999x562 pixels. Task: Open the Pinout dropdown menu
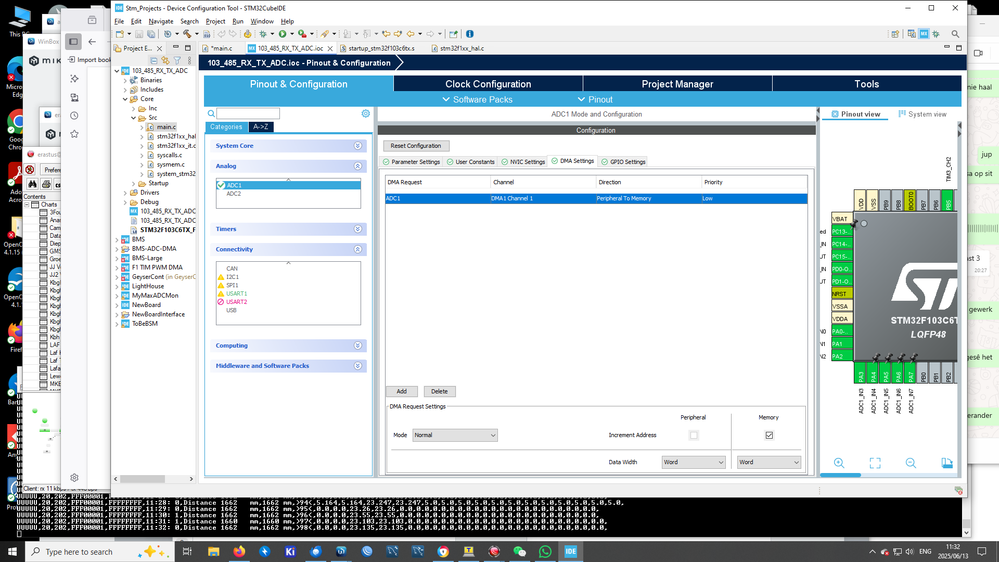point(595,99)
